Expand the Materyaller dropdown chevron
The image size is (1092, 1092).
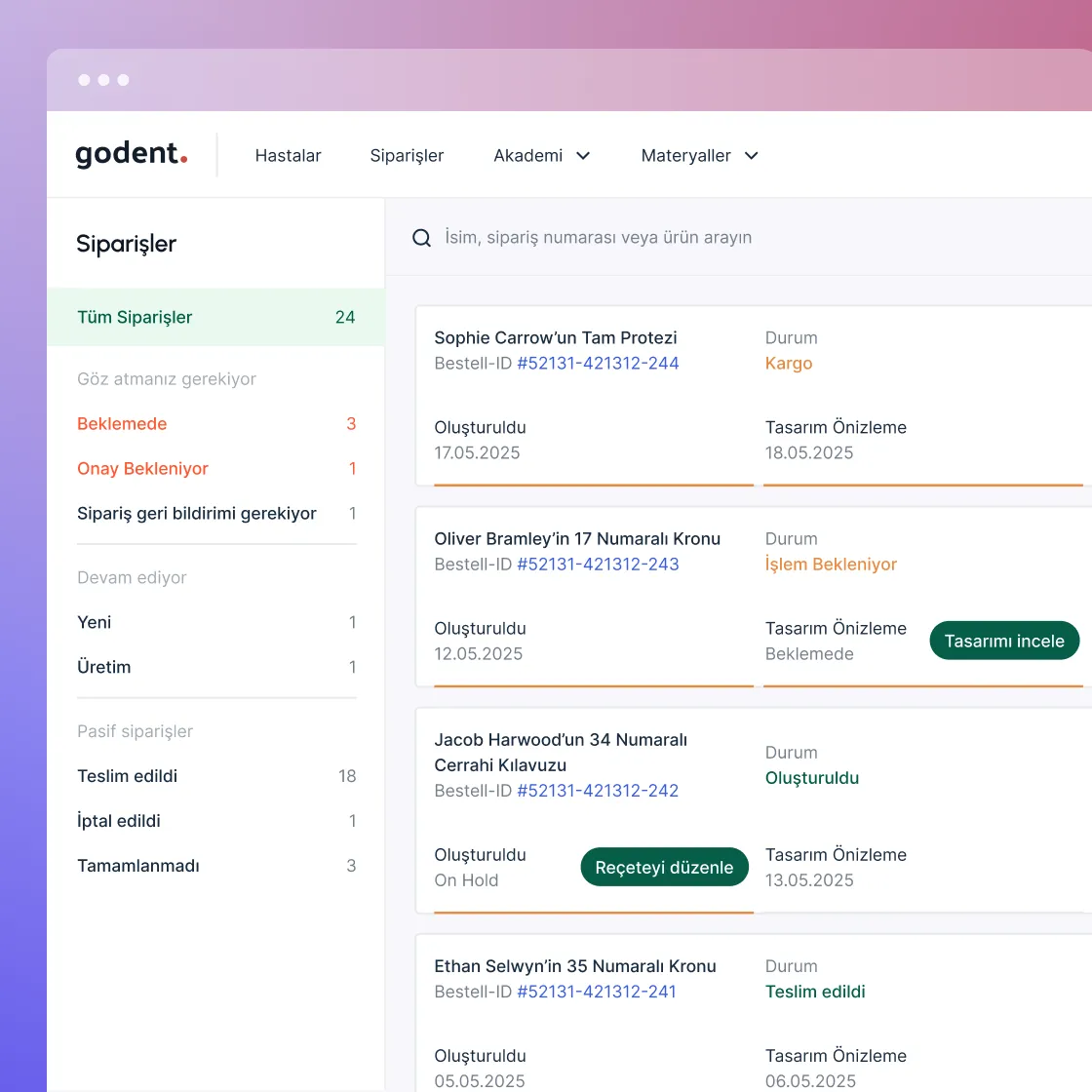[x=751, y=156]
